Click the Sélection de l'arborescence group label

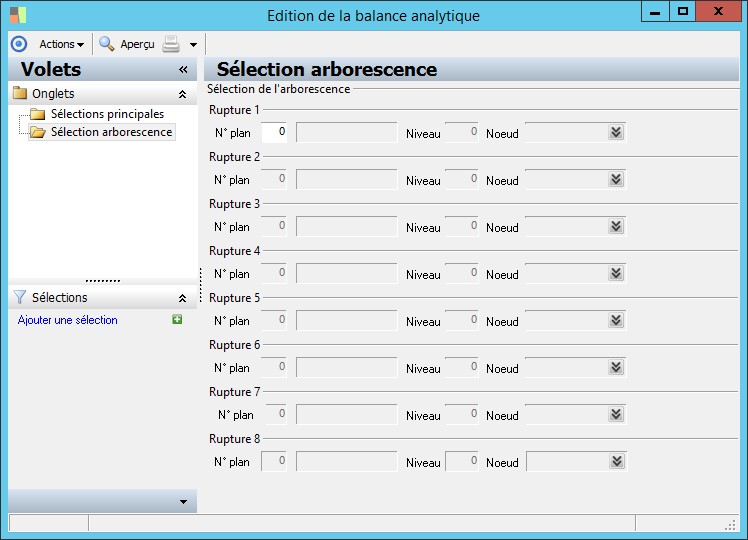[279, 89]
